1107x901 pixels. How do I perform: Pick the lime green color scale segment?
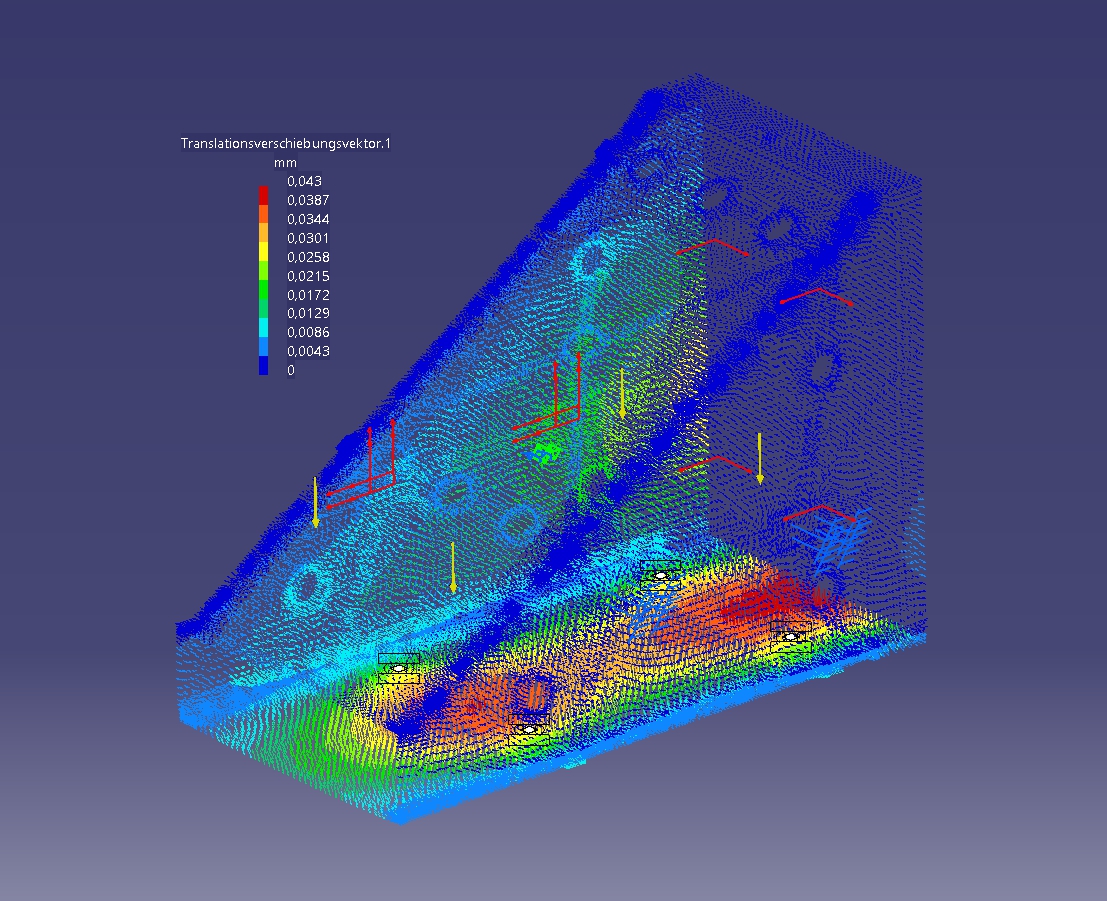click(x=263, y=270)
